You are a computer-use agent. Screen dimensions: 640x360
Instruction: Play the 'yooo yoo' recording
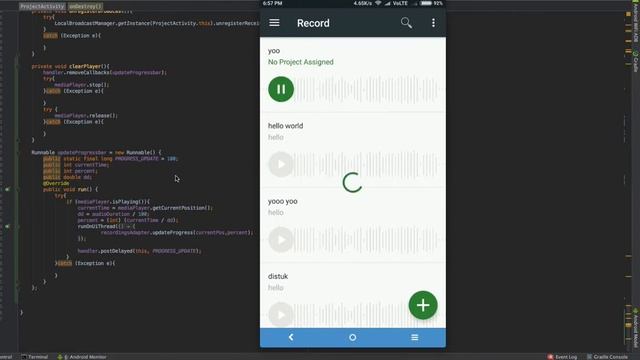(281, 240)
